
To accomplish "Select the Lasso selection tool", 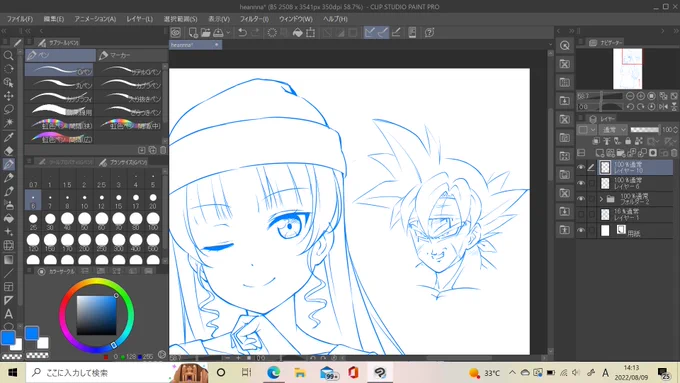I will click(x=8, y=109).
